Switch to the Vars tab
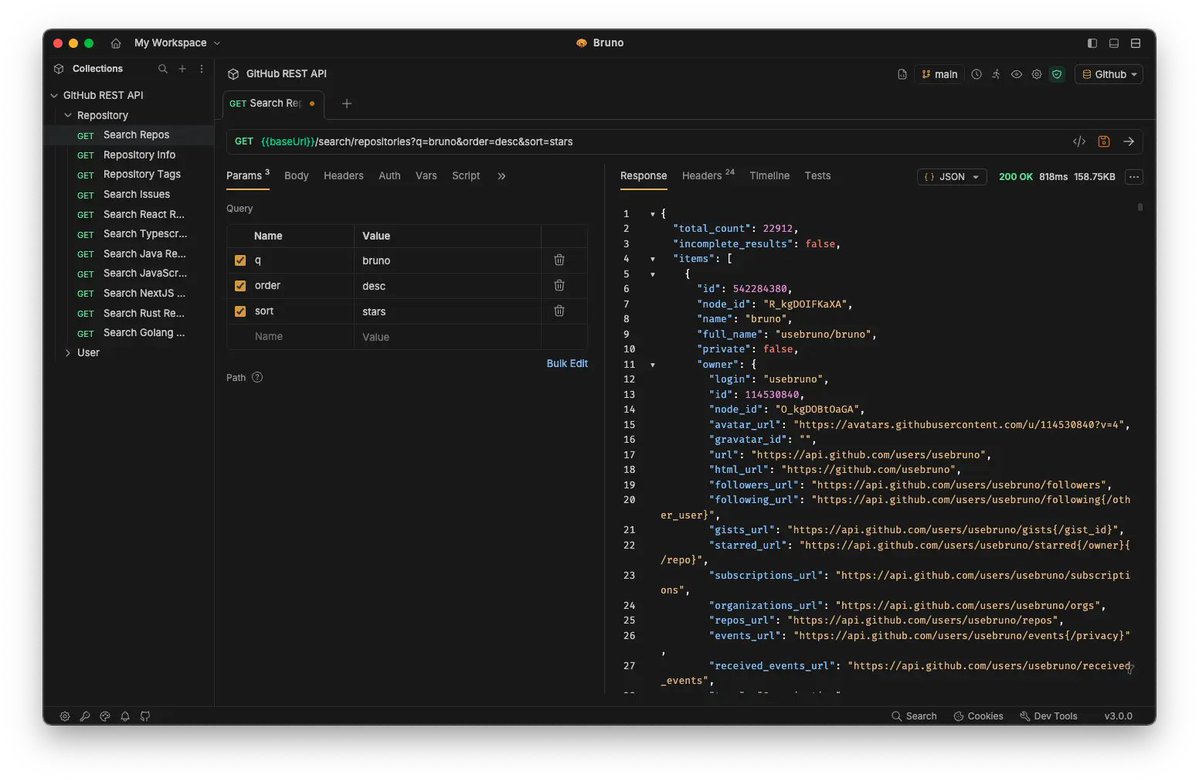The height and width of the screenshot is (782, 1199). tap(426, 176)
